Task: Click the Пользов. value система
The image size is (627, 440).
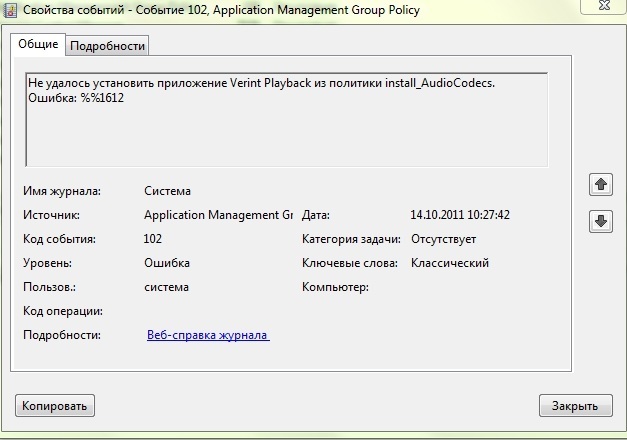Action: click(166, 287)
